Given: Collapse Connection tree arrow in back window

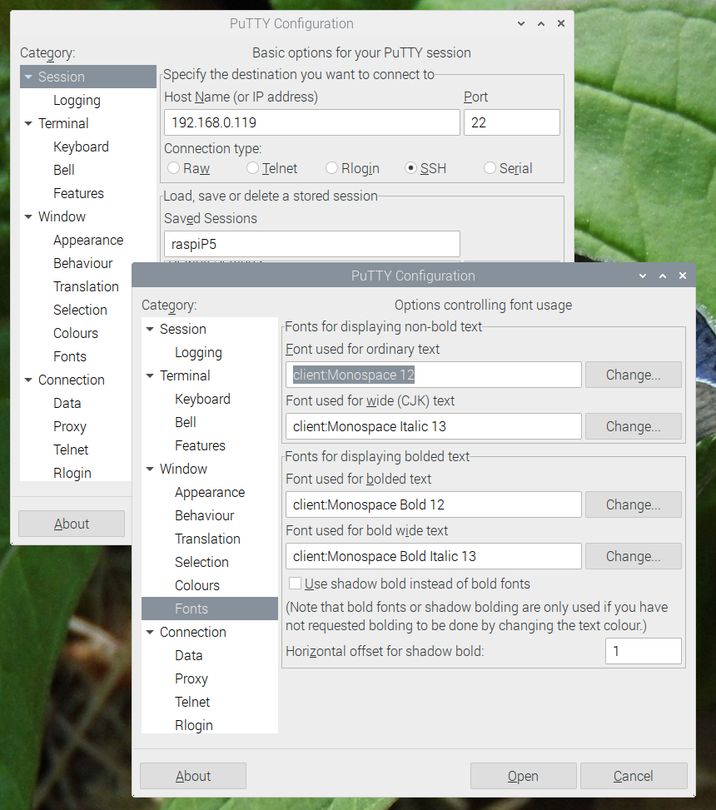Looking at the screenshot, I should pyautogui.click(x=28, y=380).
